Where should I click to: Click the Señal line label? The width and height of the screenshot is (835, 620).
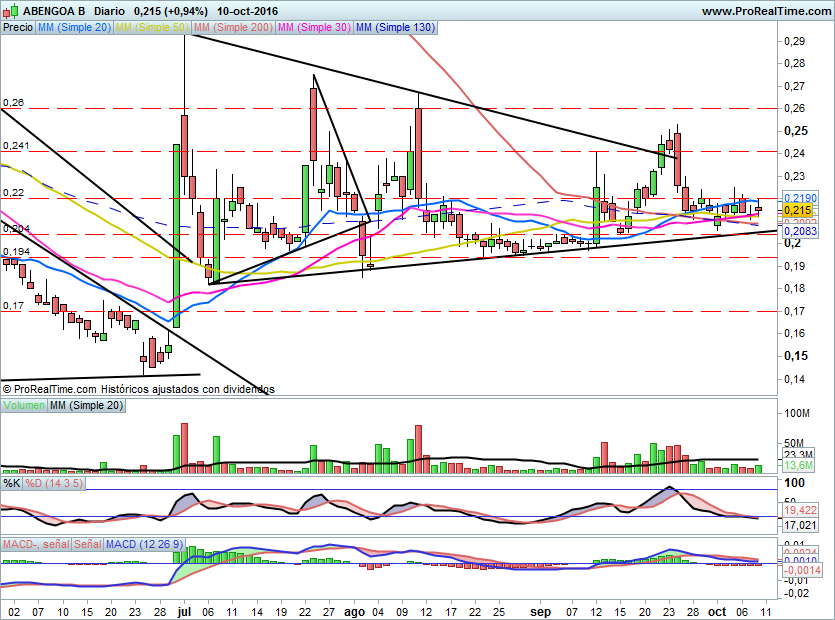[87, 544]
